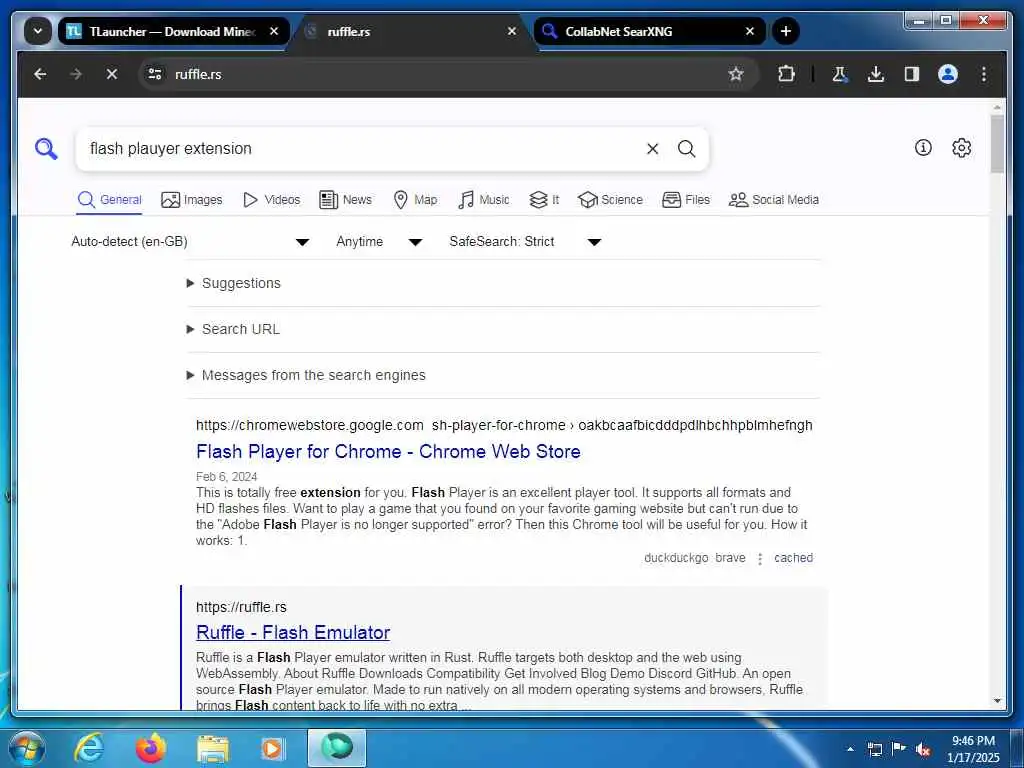Switch to the TLauncher tab

coord(173,31)
